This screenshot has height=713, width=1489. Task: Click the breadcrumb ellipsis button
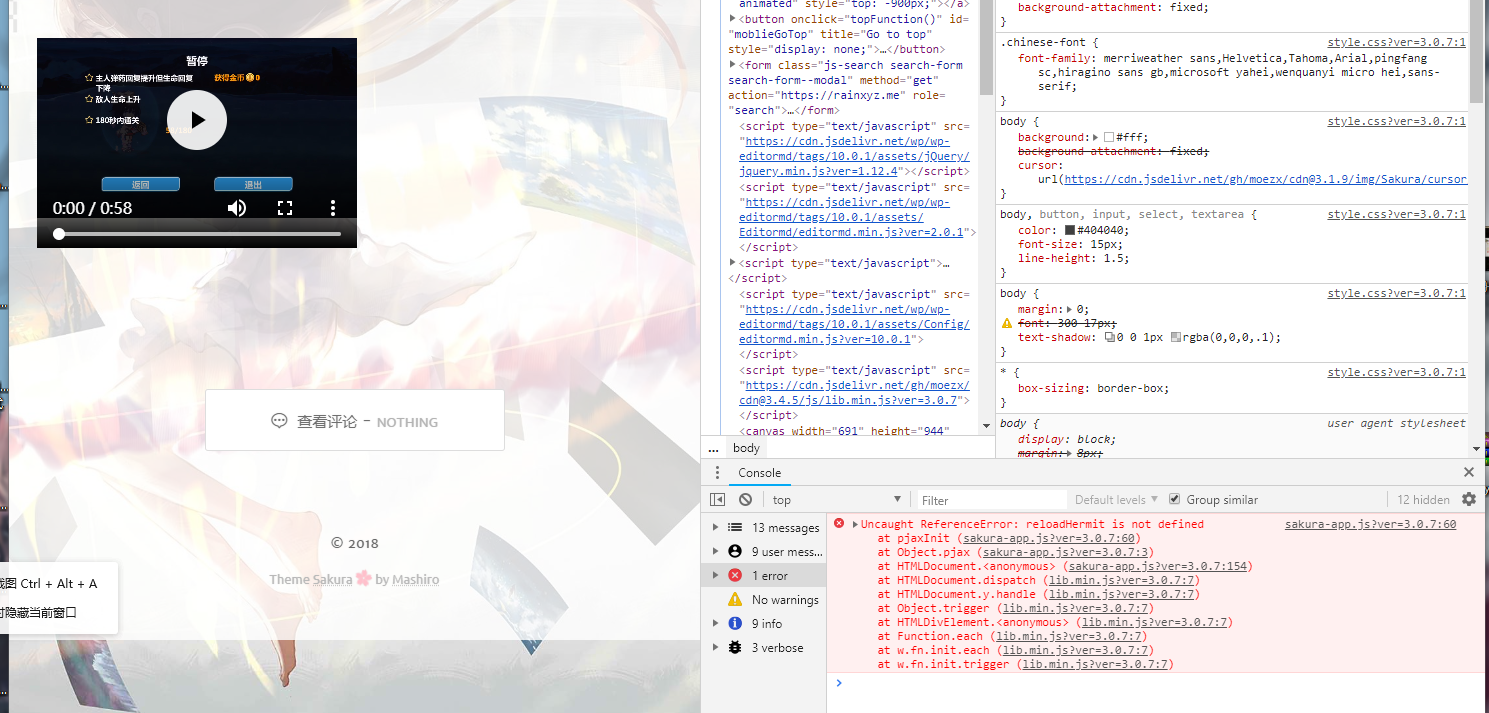tap(713, 448)
